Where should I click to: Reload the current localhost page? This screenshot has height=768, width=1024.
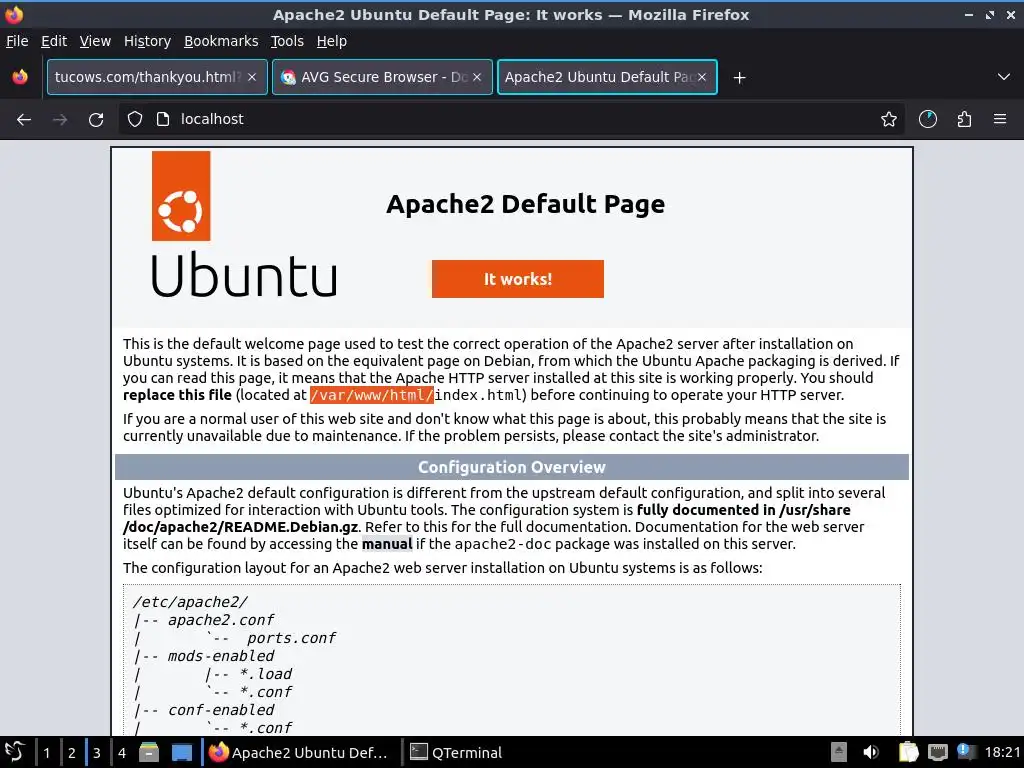coord(96,120)
